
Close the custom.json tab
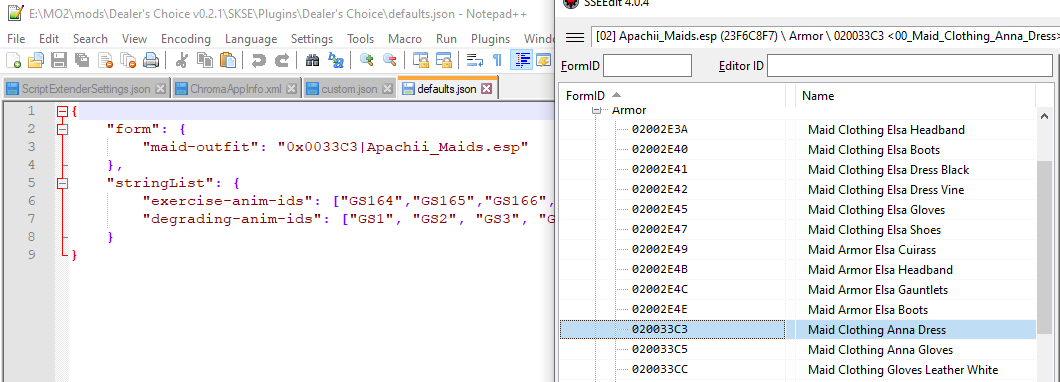click(387, 89)
